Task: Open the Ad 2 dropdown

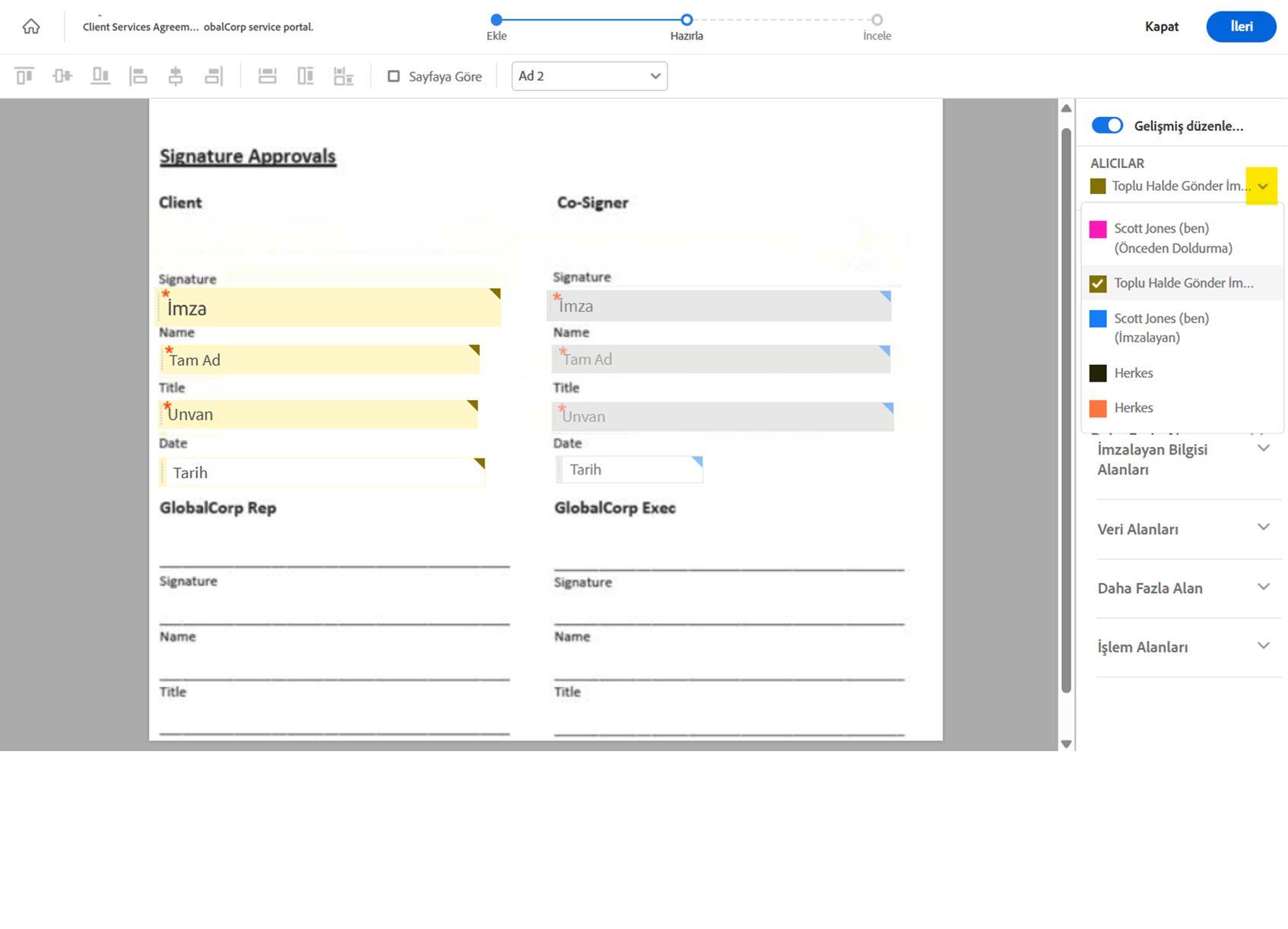Action: coord(589,76)
